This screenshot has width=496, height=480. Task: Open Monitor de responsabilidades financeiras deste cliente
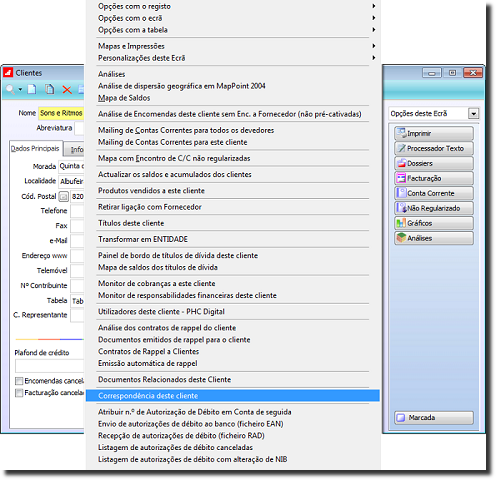233,295
